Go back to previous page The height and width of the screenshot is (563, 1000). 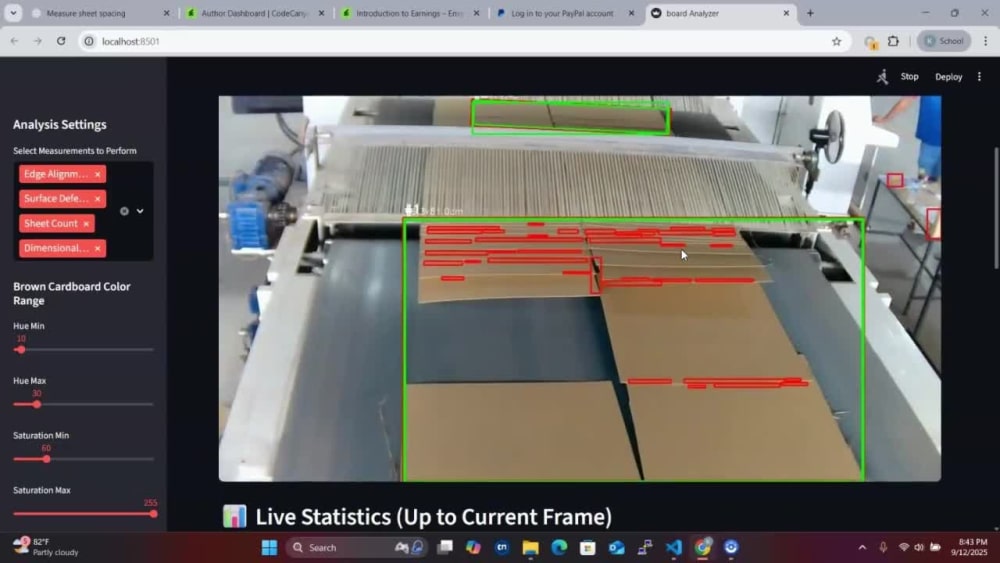[14, 41]
